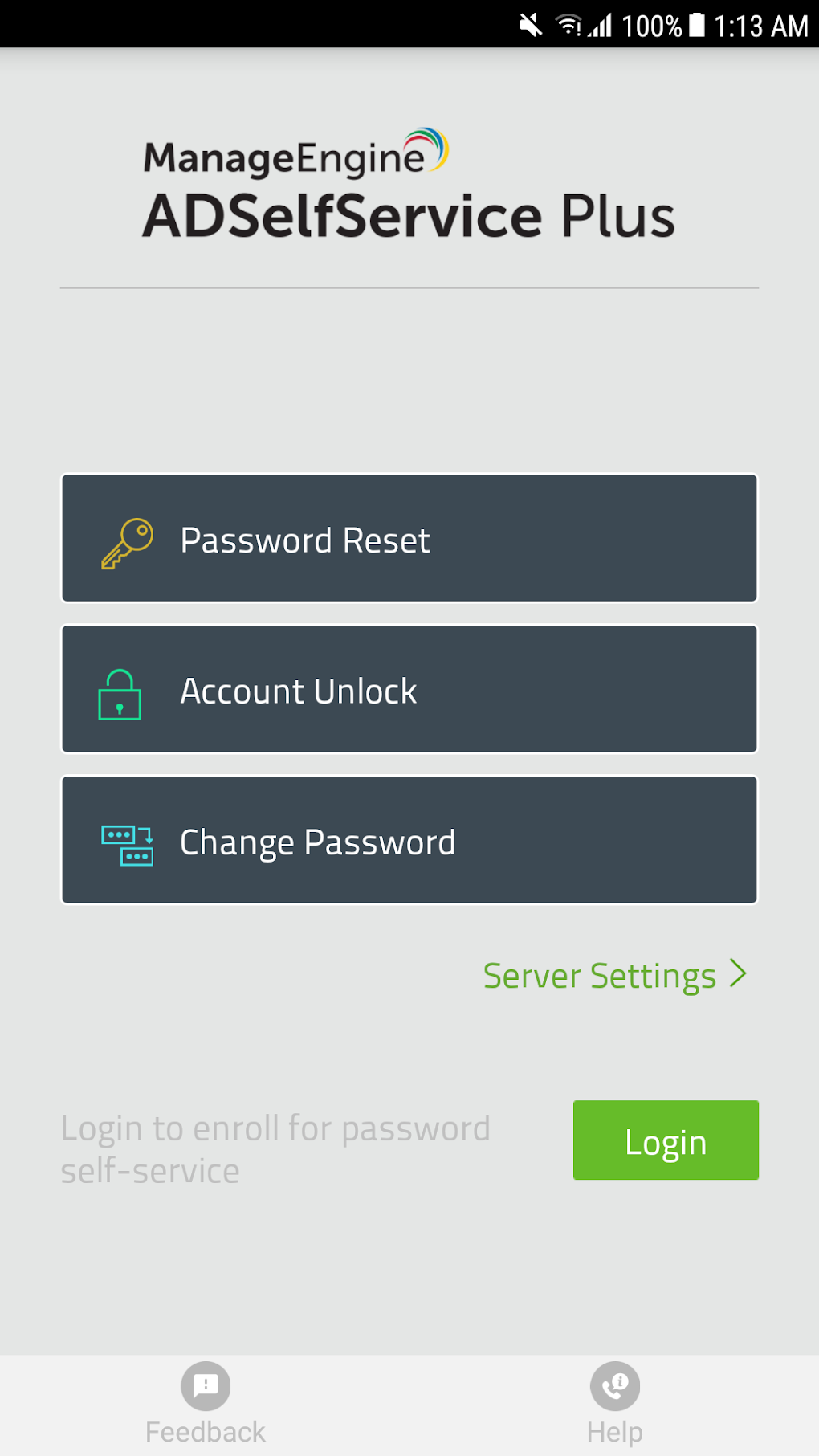Screen dimensions: 819x1456
Task: Tap the Feedback label at bottom
Action: pyautogui.click(x=204, y=1431)
